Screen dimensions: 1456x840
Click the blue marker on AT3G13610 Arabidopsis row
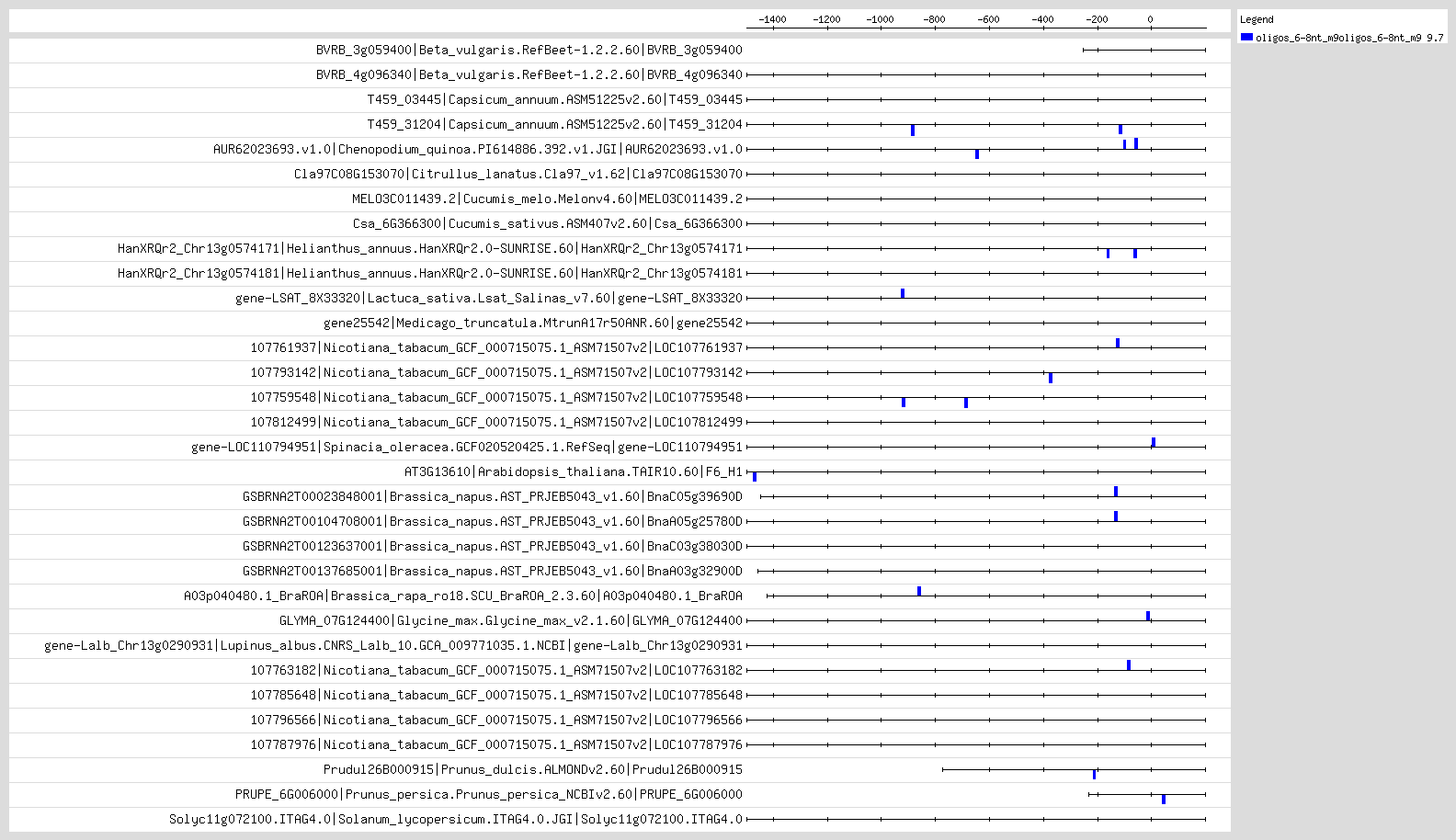click(x=755, y=477)
